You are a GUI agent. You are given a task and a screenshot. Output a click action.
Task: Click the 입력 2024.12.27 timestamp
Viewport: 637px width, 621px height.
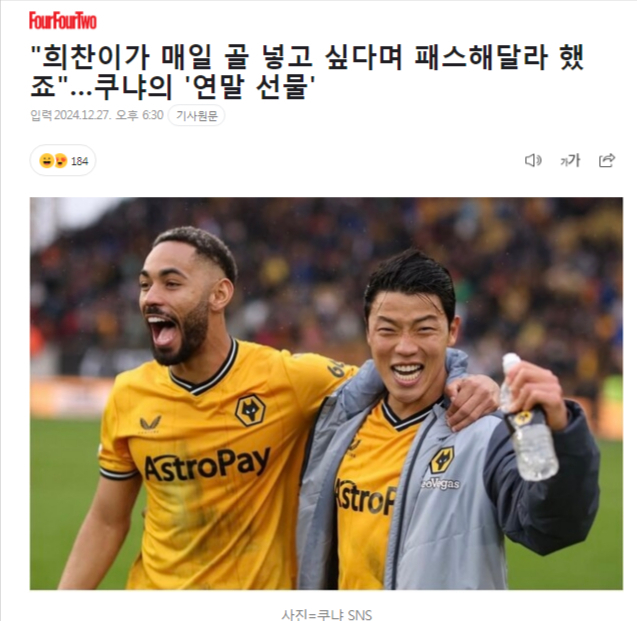(97, 115)
